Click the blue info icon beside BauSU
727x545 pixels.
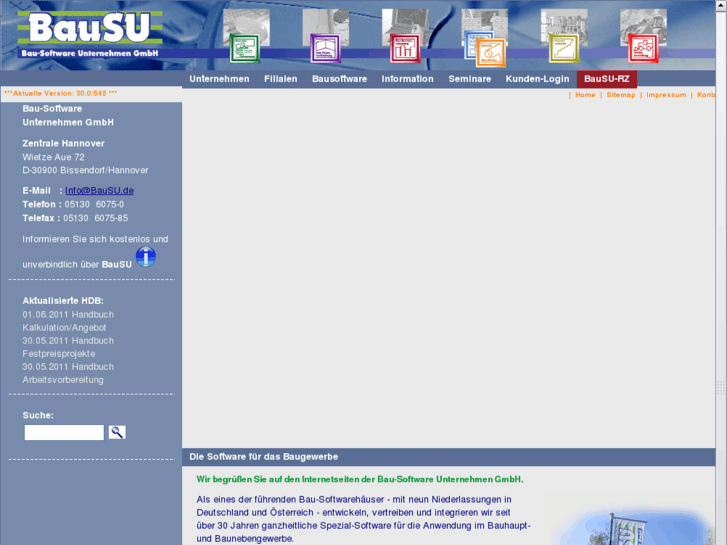[x=146, y=257]
